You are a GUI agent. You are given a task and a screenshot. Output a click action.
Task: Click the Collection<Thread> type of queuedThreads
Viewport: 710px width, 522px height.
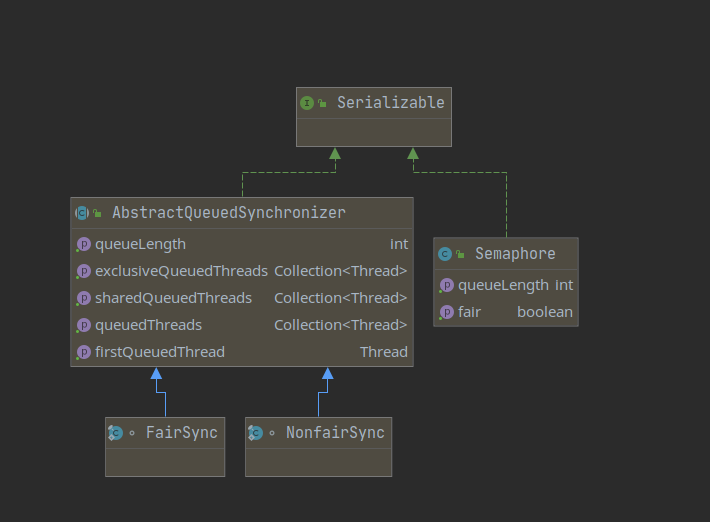tap(341, 325)
